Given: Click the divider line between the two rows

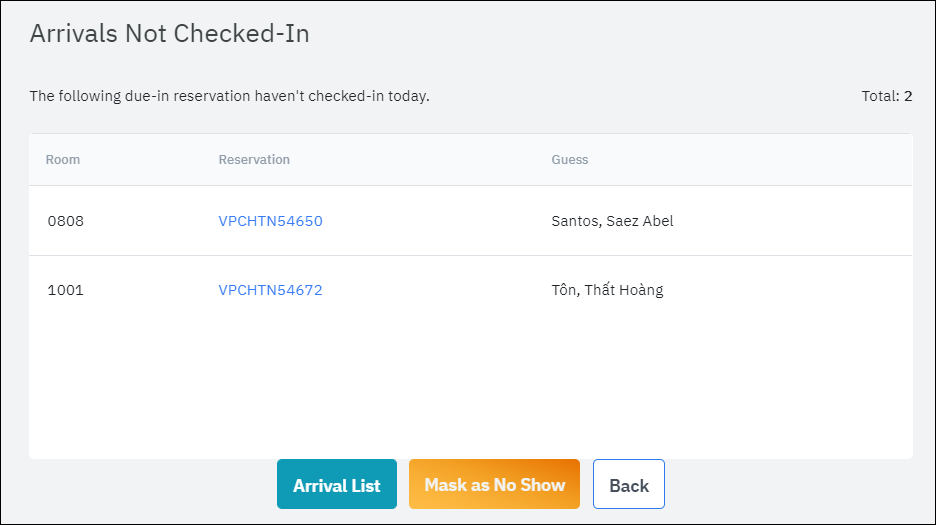Looking at the screenshot, I should tap(470, 255).
